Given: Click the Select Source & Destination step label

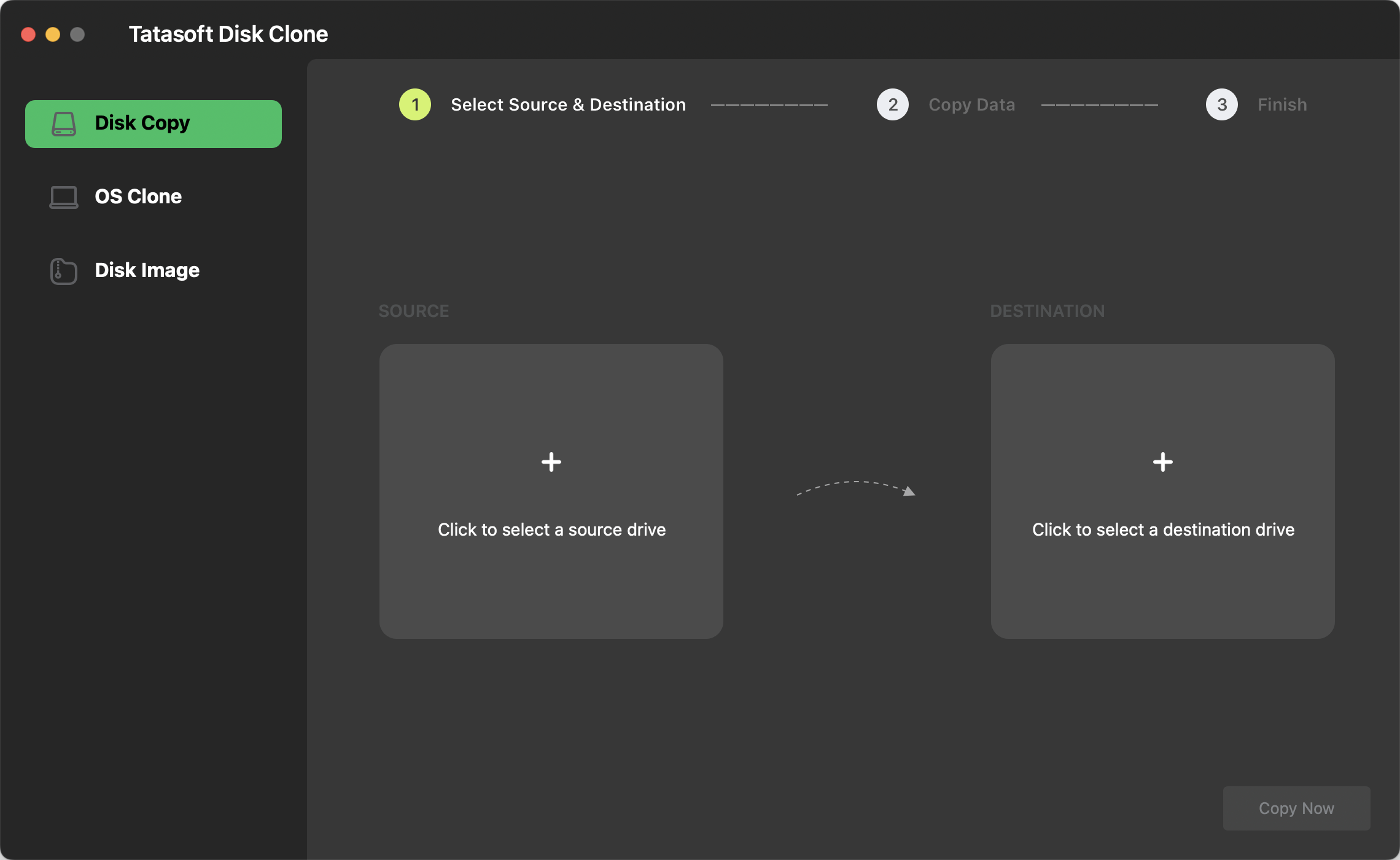Looking at the screenshot, I should 568,104.
